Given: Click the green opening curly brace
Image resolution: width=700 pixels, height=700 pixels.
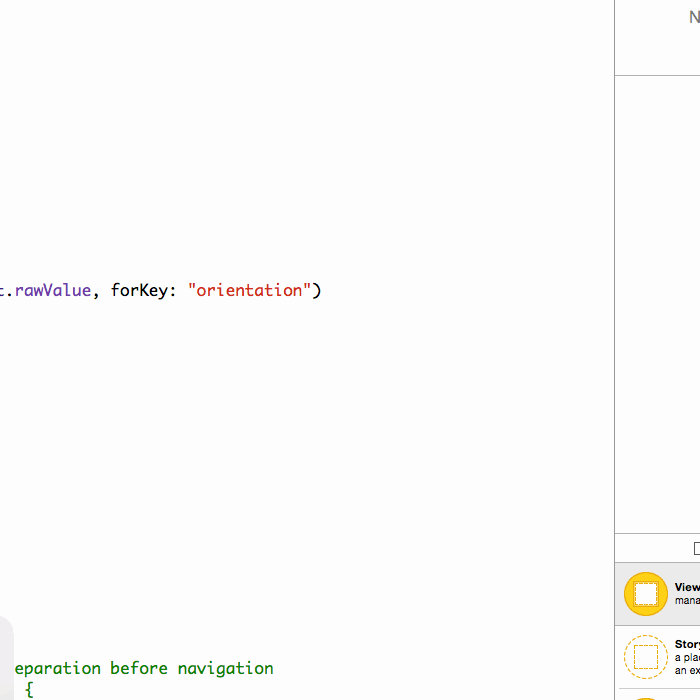Looking at the screenshot, I should tap(29, 689).
